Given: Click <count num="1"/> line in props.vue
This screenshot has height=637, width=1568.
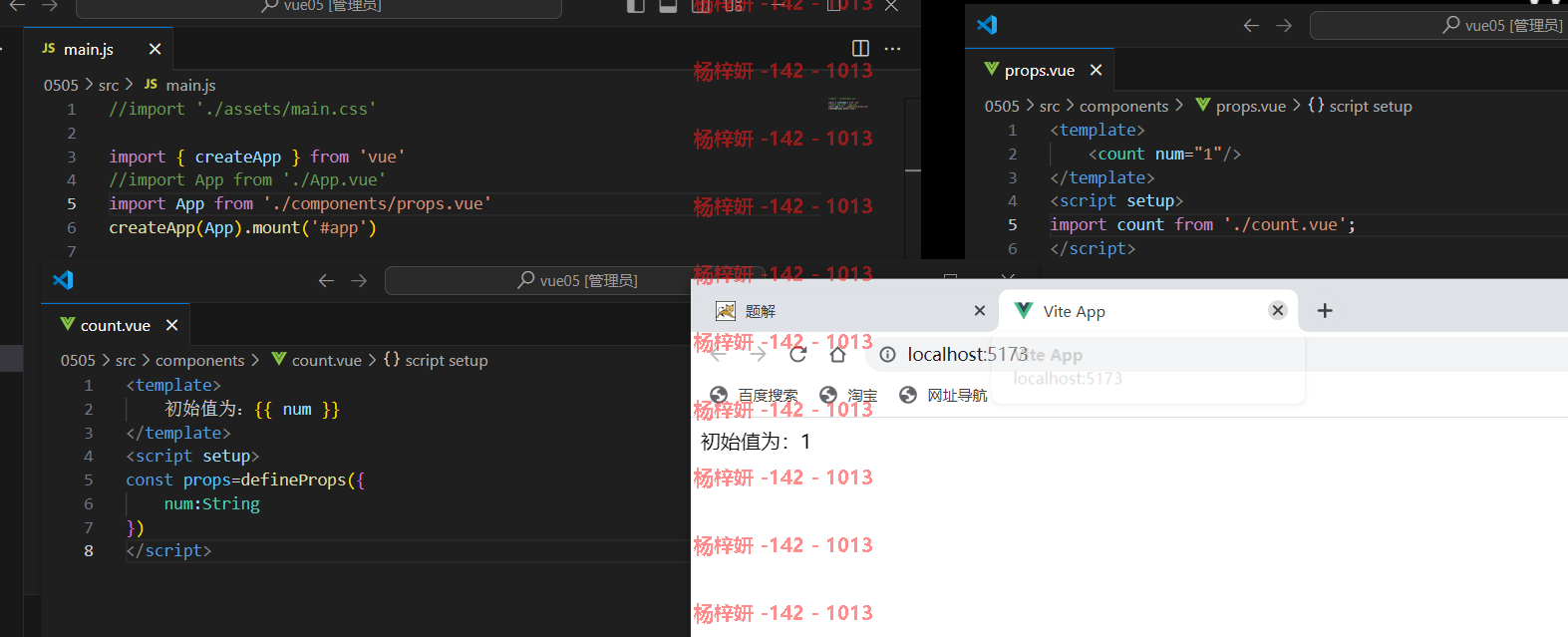Looking at the screenshot, I should coord(1164,154).
